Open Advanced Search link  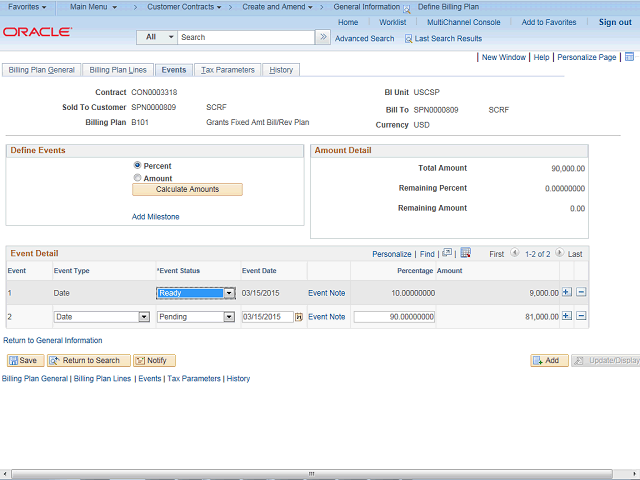point(364,39)
